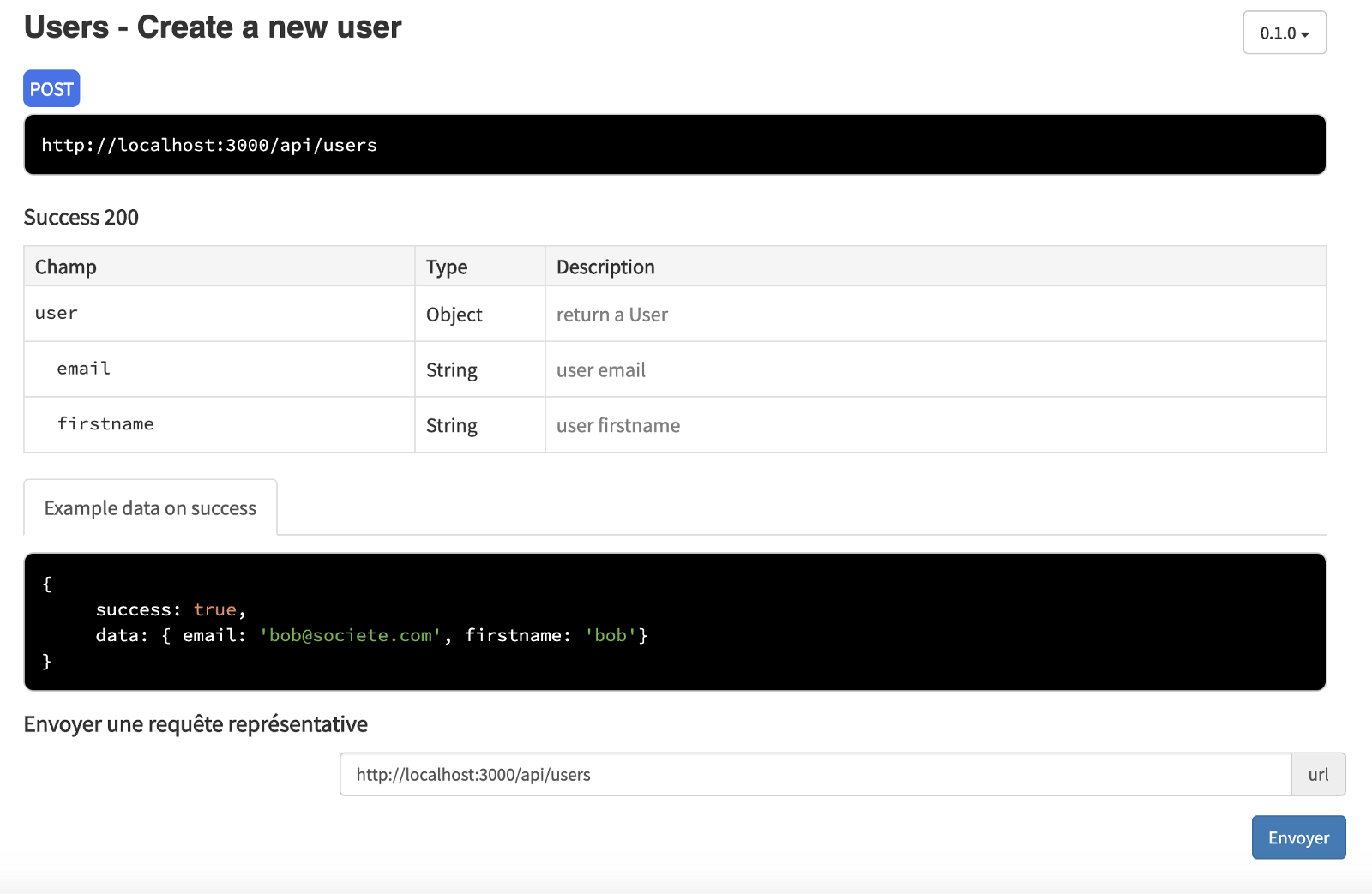Focus the request URL input field

click(815, 774)
